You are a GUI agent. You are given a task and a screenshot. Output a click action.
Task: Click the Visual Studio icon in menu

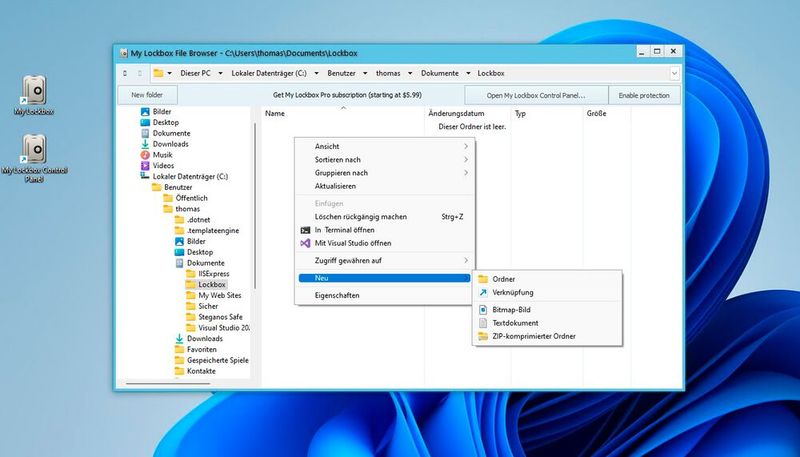click(x=306, y=243)
